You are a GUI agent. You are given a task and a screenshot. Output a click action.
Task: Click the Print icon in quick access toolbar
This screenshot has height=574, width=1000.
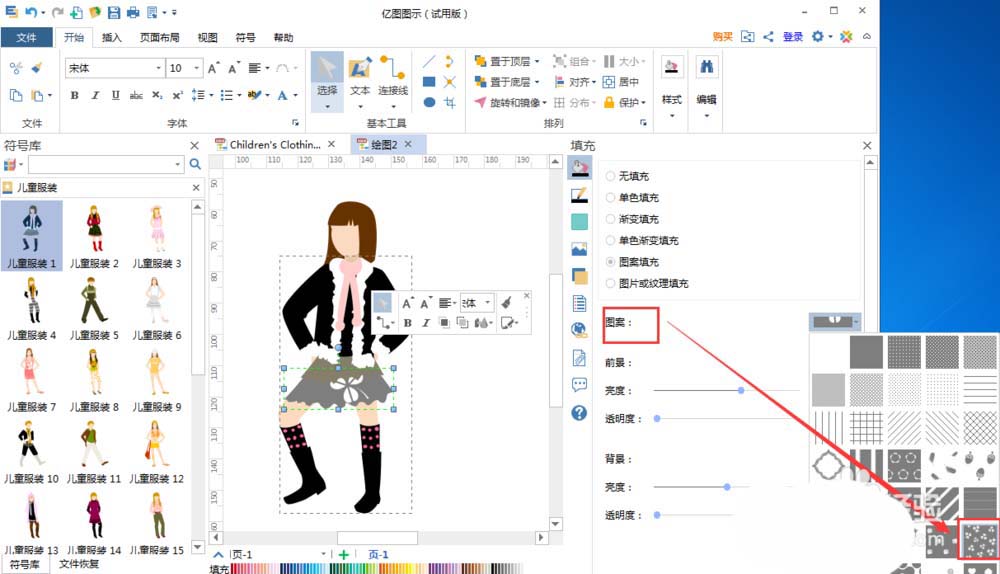133,12
